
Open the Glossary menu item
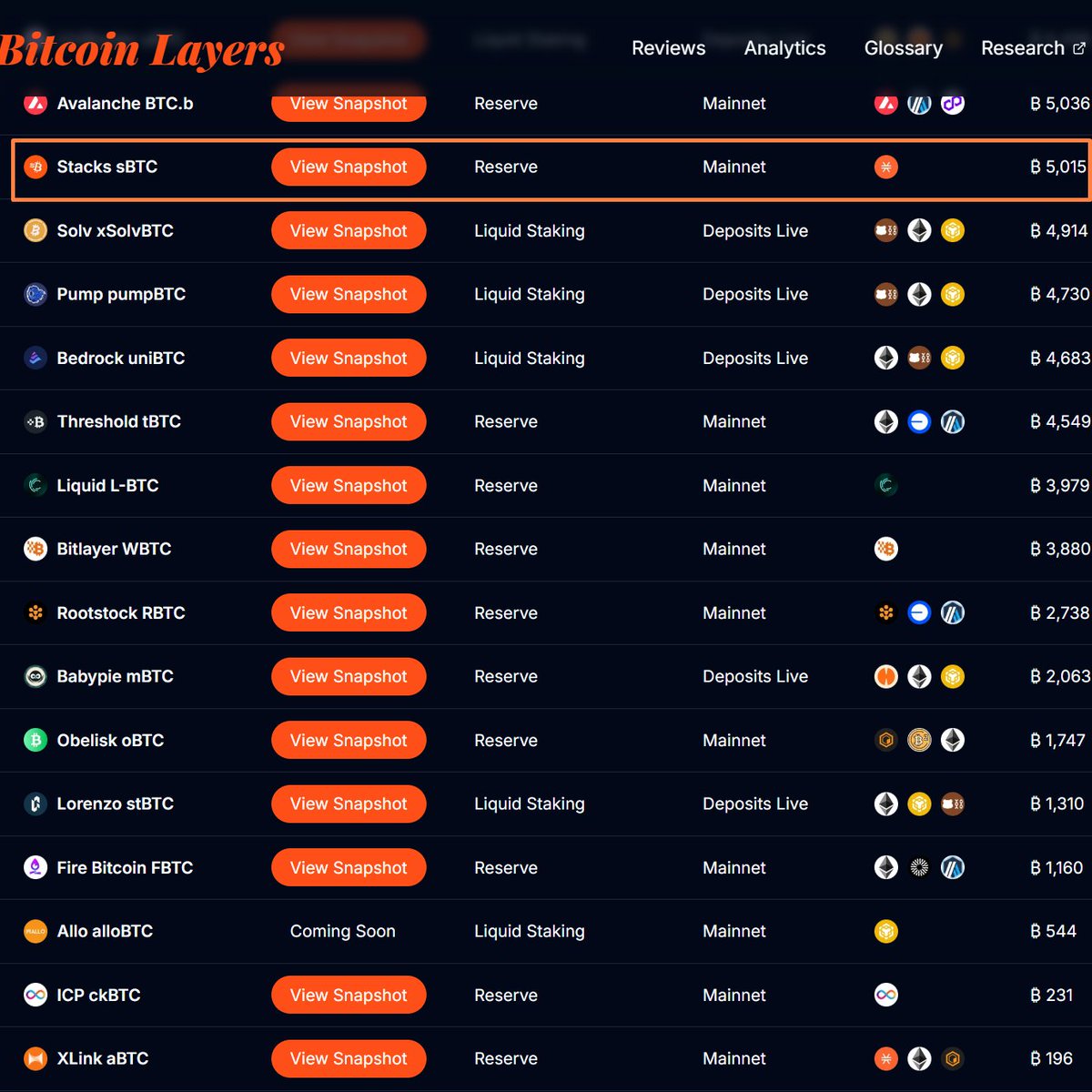(x=904, y=48)
